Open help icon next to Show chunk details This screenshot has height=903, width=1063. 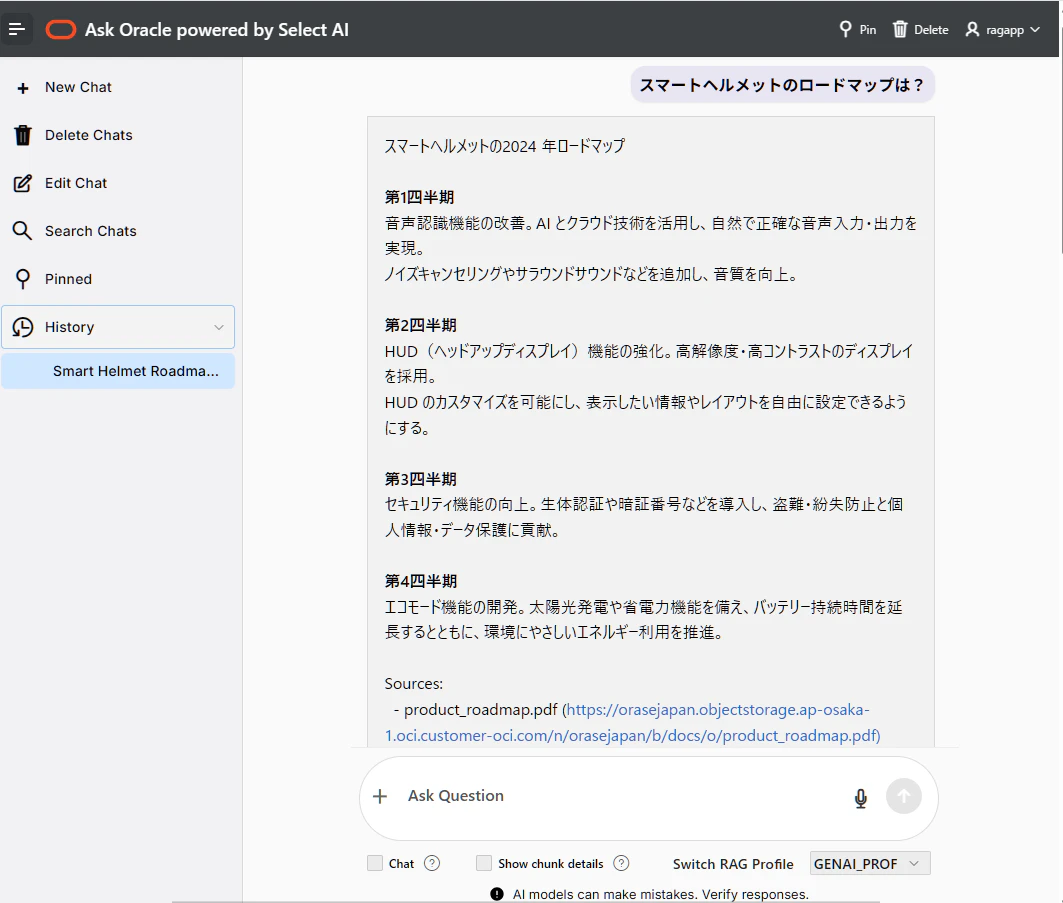621,863
